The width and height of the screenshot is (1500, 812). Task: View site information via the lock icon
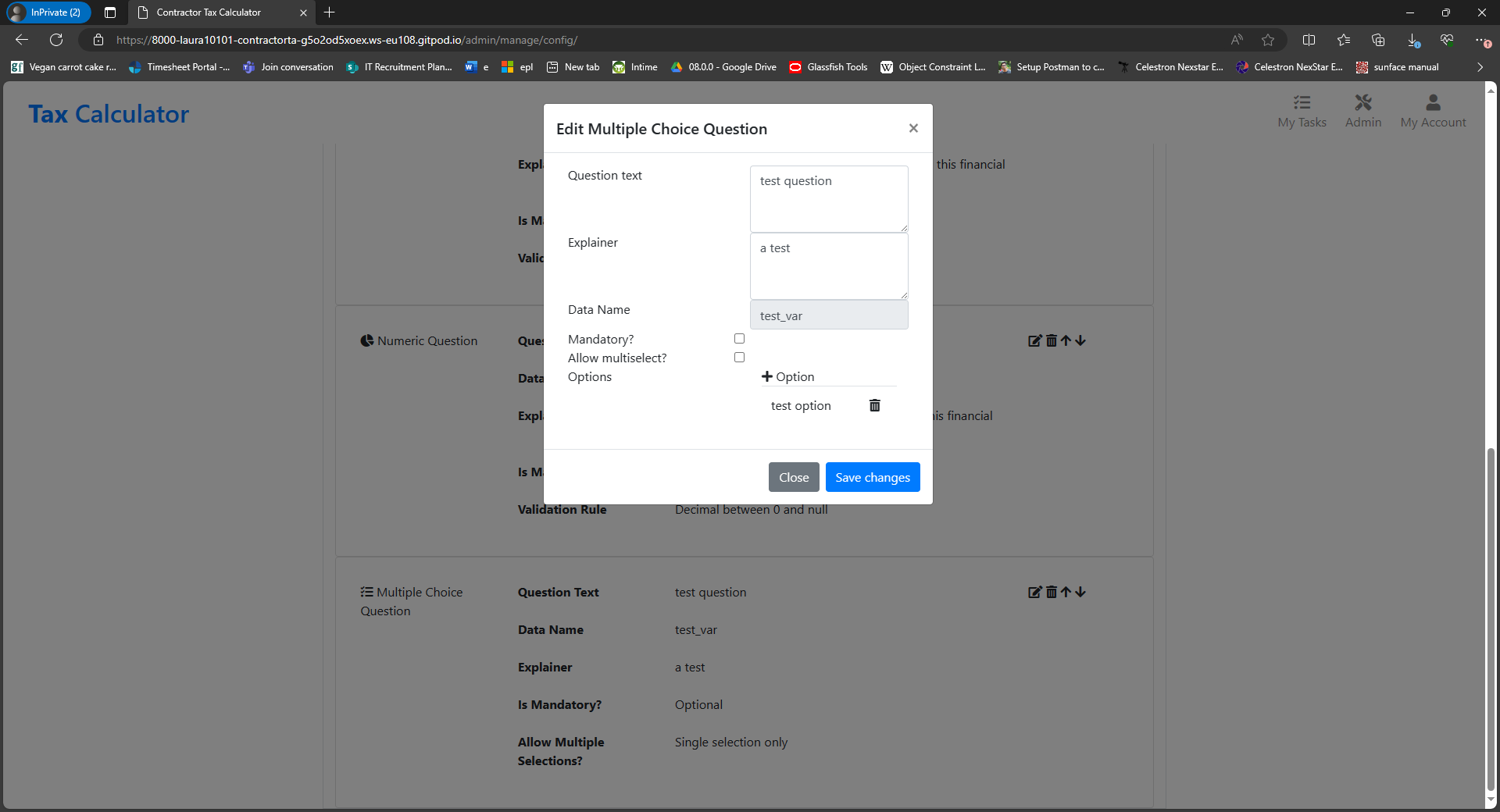point(98,40)
